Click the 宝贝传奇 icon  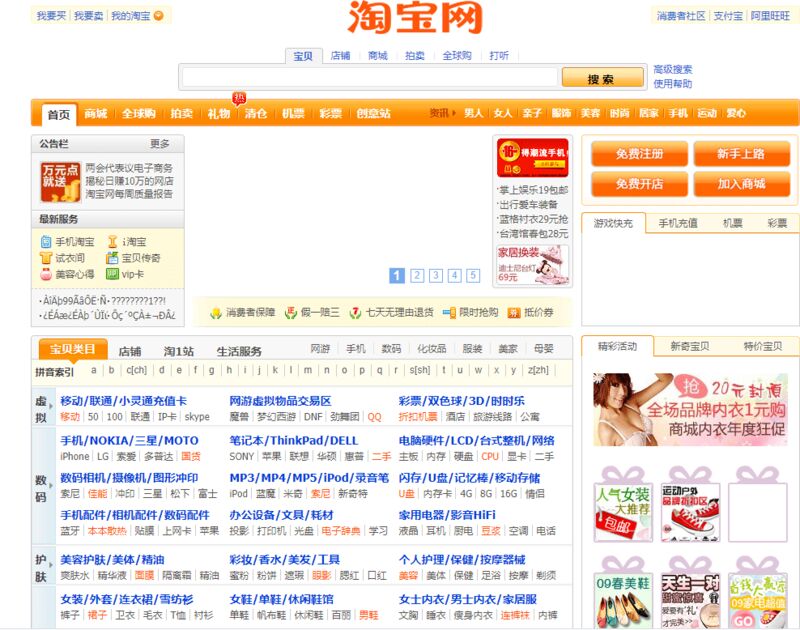pyautogui.click(x=112, y=258)
